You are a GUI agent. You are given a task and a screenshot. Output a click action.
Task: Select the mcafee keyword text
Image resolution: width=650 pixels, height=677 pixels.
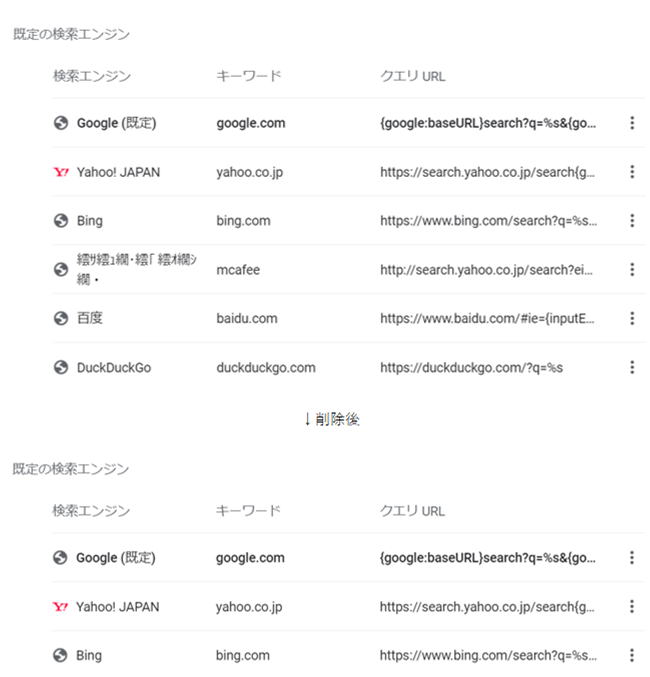[238, 270]
